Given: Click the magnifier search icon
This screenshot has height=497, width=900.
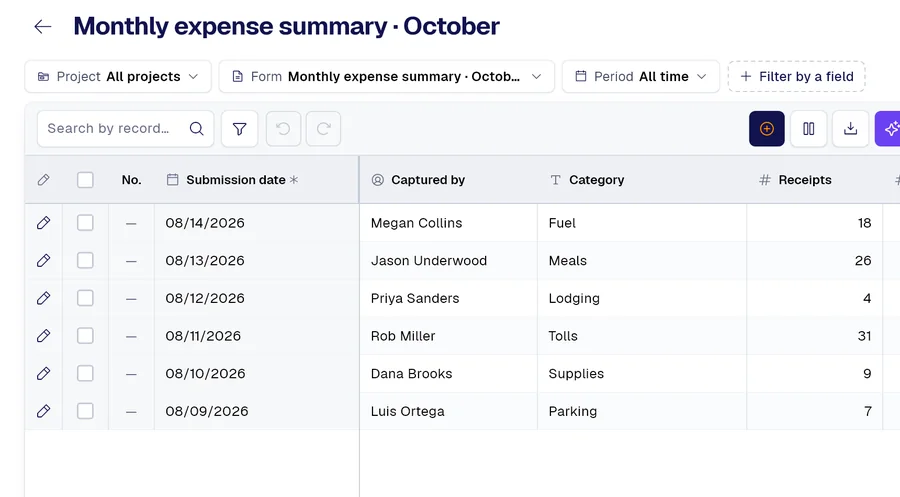Looking at the screenshot, I should click(x=196, y=129).
